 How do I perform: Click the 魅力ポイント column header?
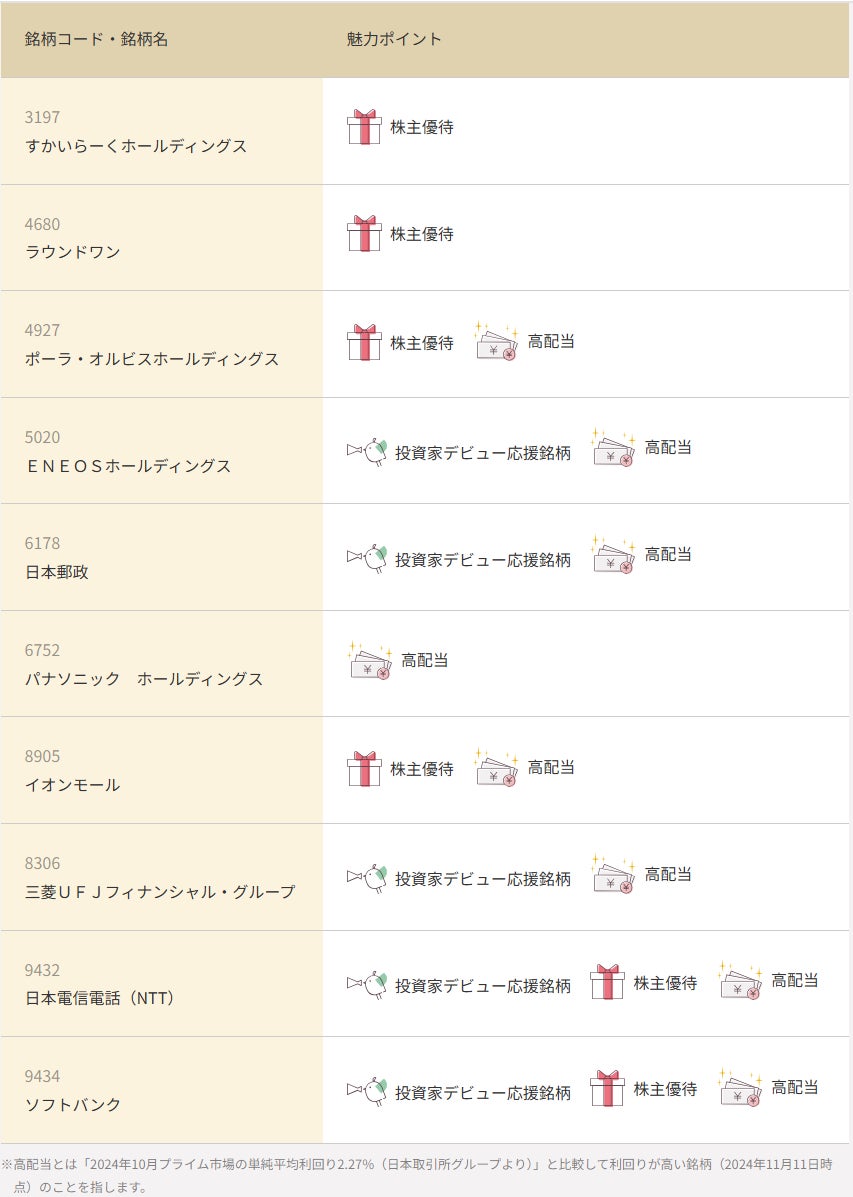pos(394,39)
